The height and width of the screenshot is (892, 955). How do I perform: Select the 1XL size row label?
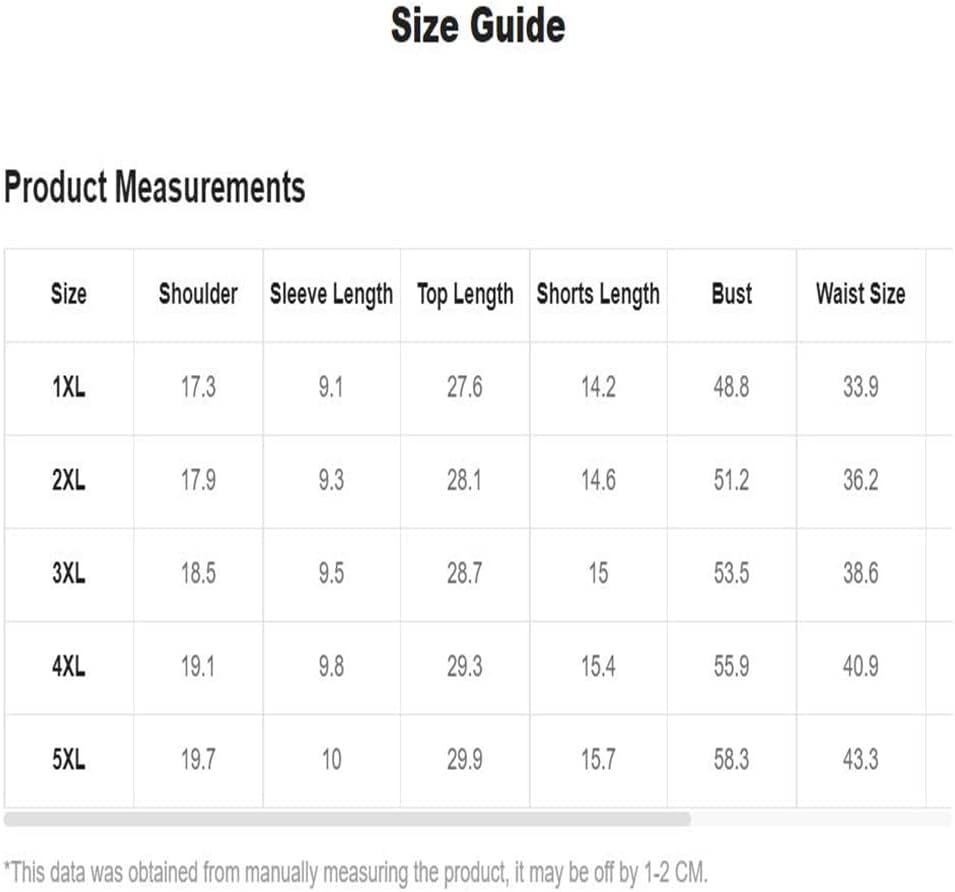69,387
